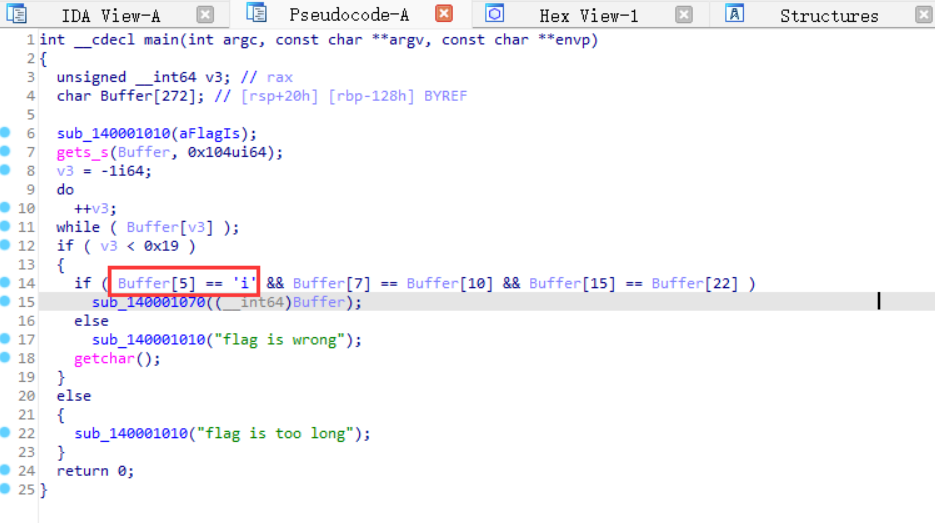The image size is (935, 523).
Task: Click the [rsp+20h] stack comment
Action: pos(279,96)
